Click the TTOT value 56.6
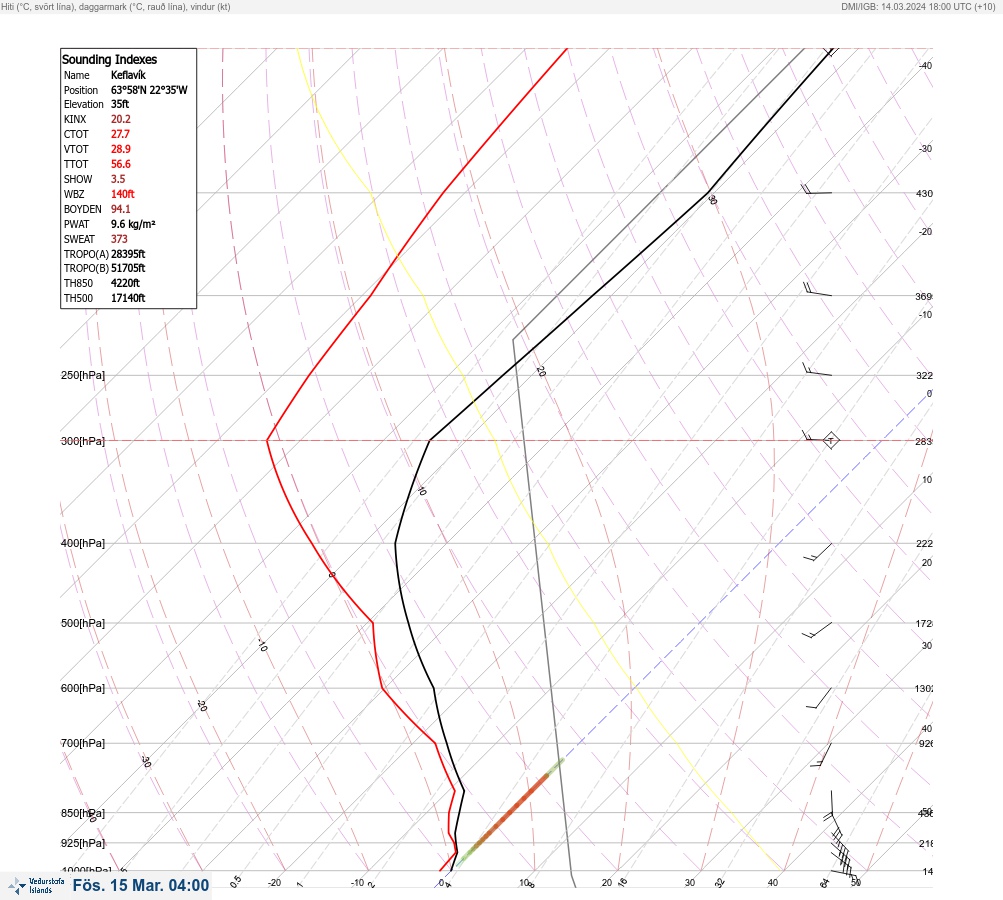 pyautogui.click(x=120, y=164)
